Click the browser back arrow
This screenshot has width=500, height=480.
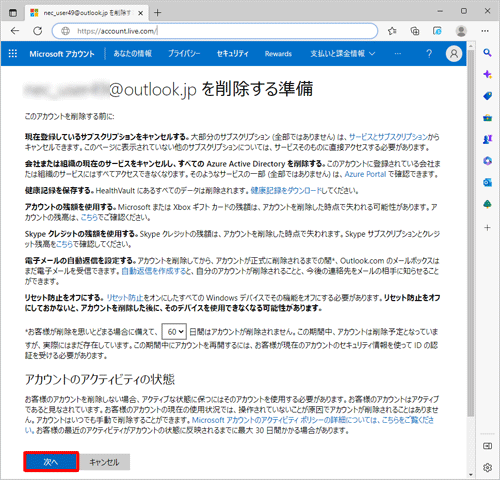[15, 31]
